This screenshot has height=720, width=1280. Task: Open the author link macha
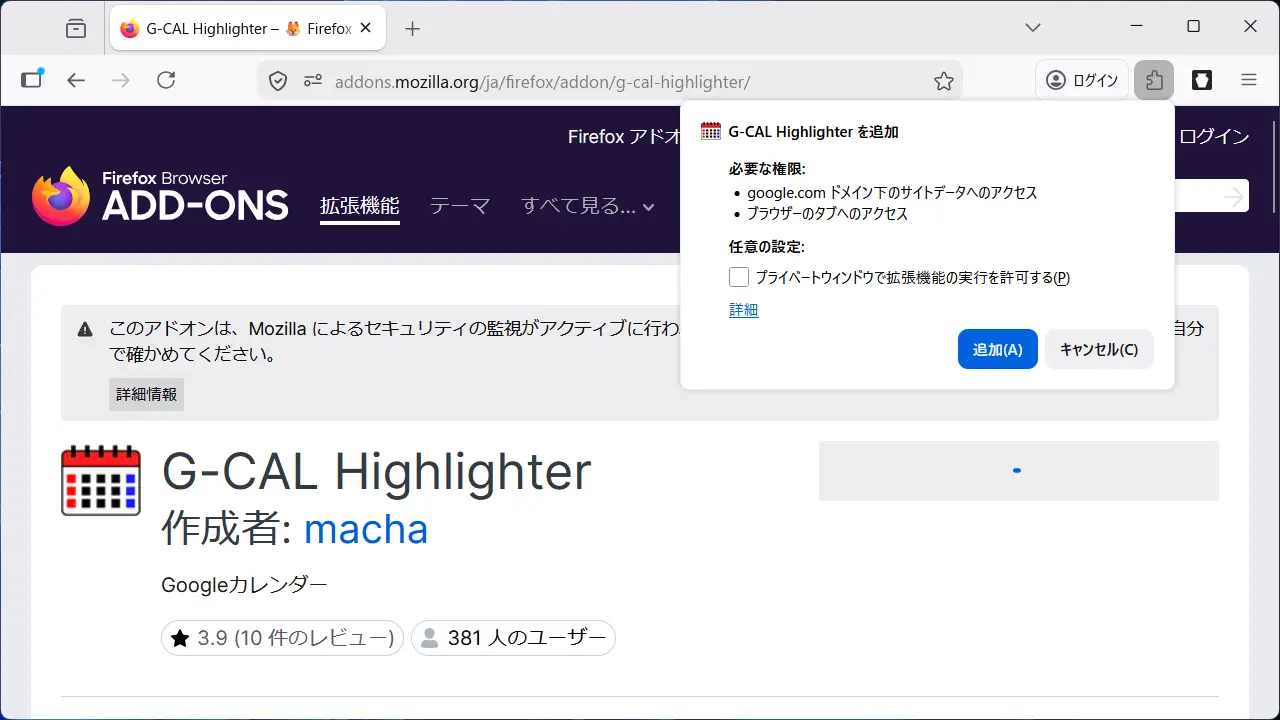pos(365,529)
